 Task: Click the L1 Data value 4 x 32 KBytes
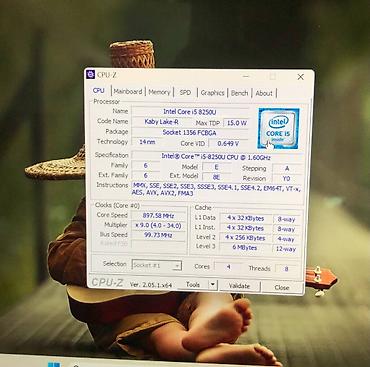pyautogui.click(x=246, y=218)
